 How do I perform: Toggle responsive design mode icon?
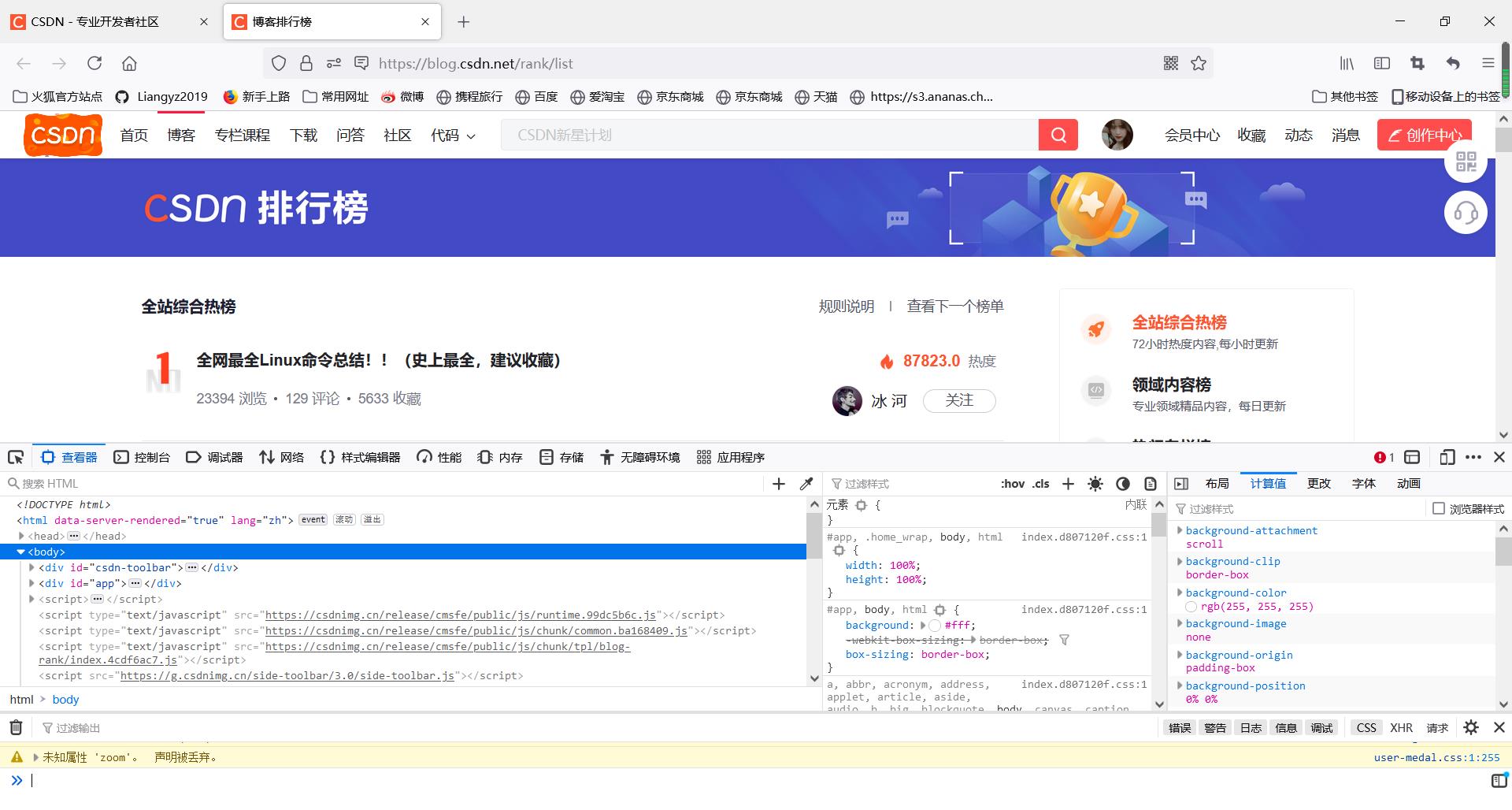click(x=1447, y=457)
